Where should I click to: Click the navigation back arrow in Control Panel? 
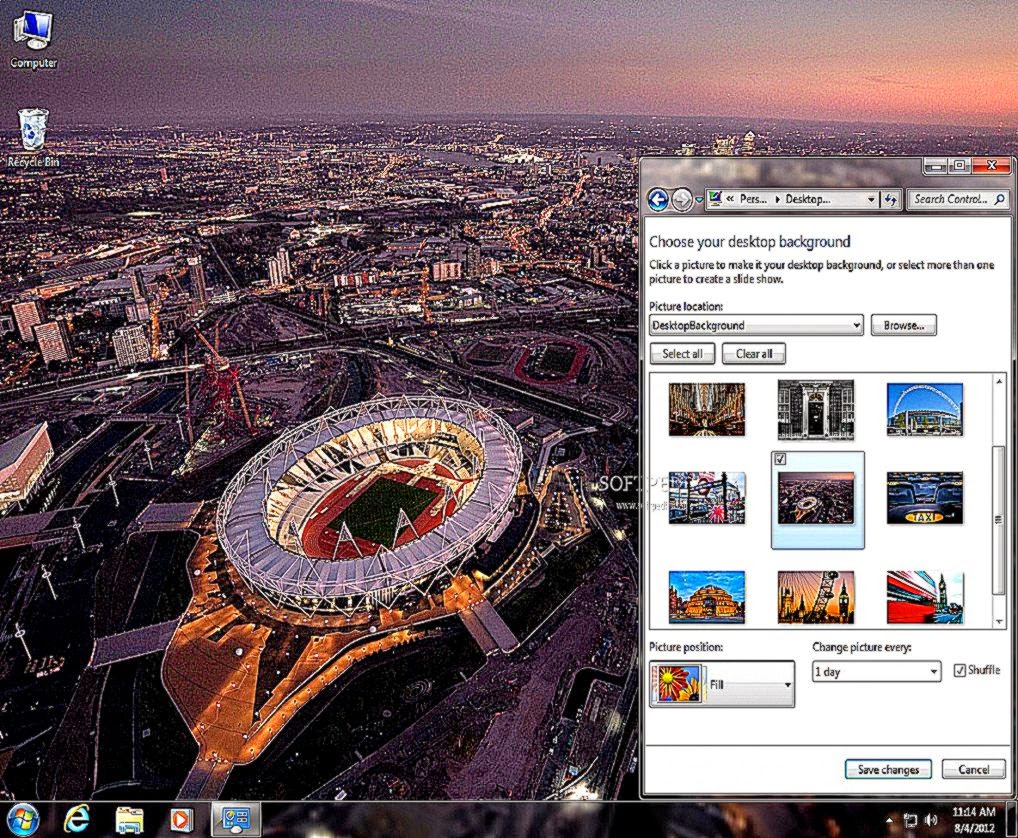pyautogui.click(x=659, y=199)
